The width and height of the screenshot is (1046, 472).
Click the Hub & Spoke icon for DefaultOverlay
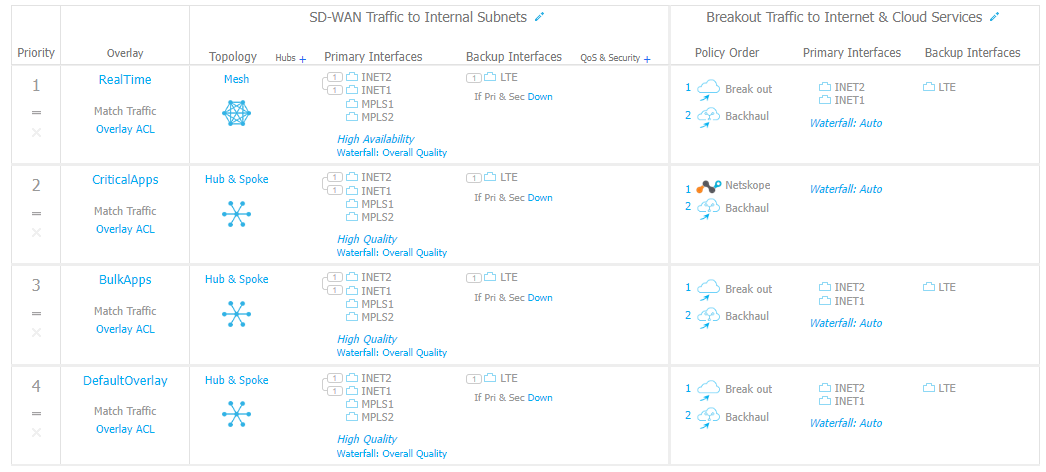[236, 414]
